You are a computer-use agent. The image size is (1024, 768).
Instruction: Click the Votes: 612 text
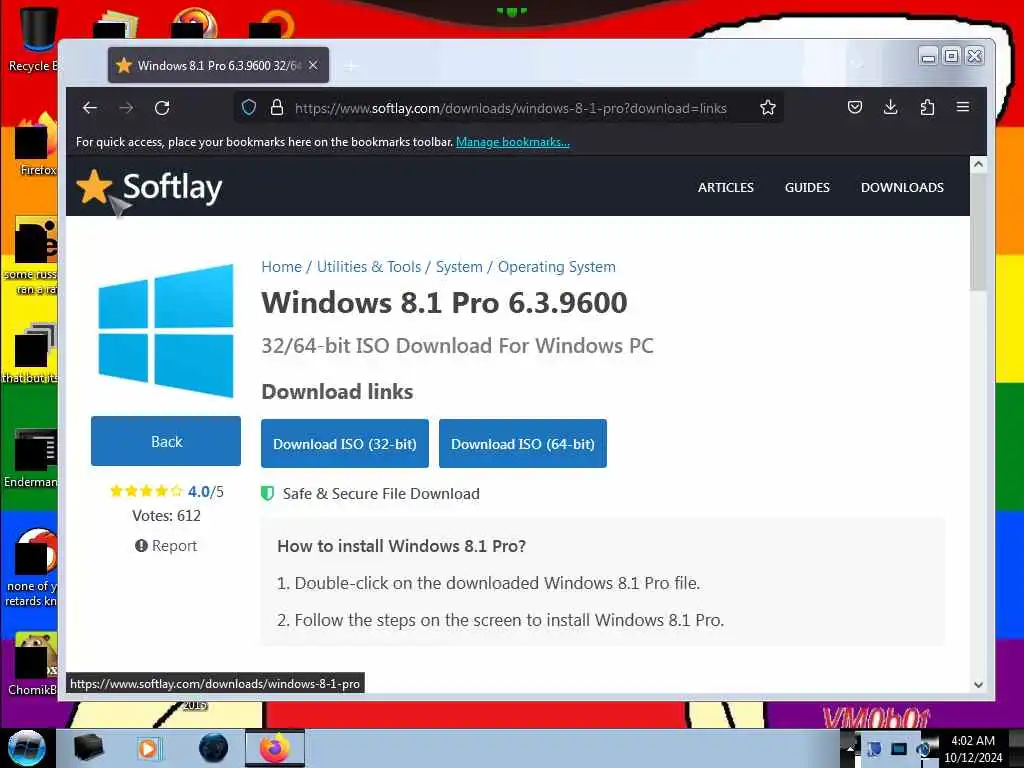[x=166, y=515]
